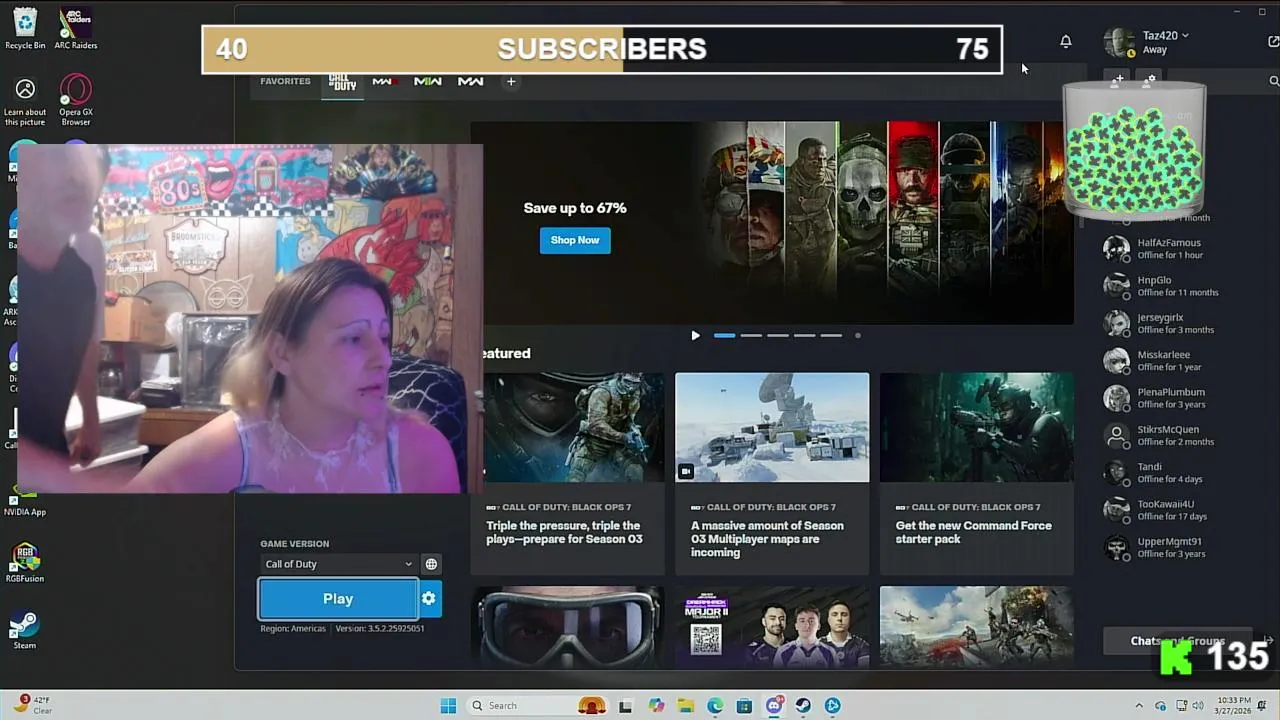Open Microsoft Edge from the taskbar
Image resolution: width=1280 pixels, height=720 pixels.
(715, 706)
